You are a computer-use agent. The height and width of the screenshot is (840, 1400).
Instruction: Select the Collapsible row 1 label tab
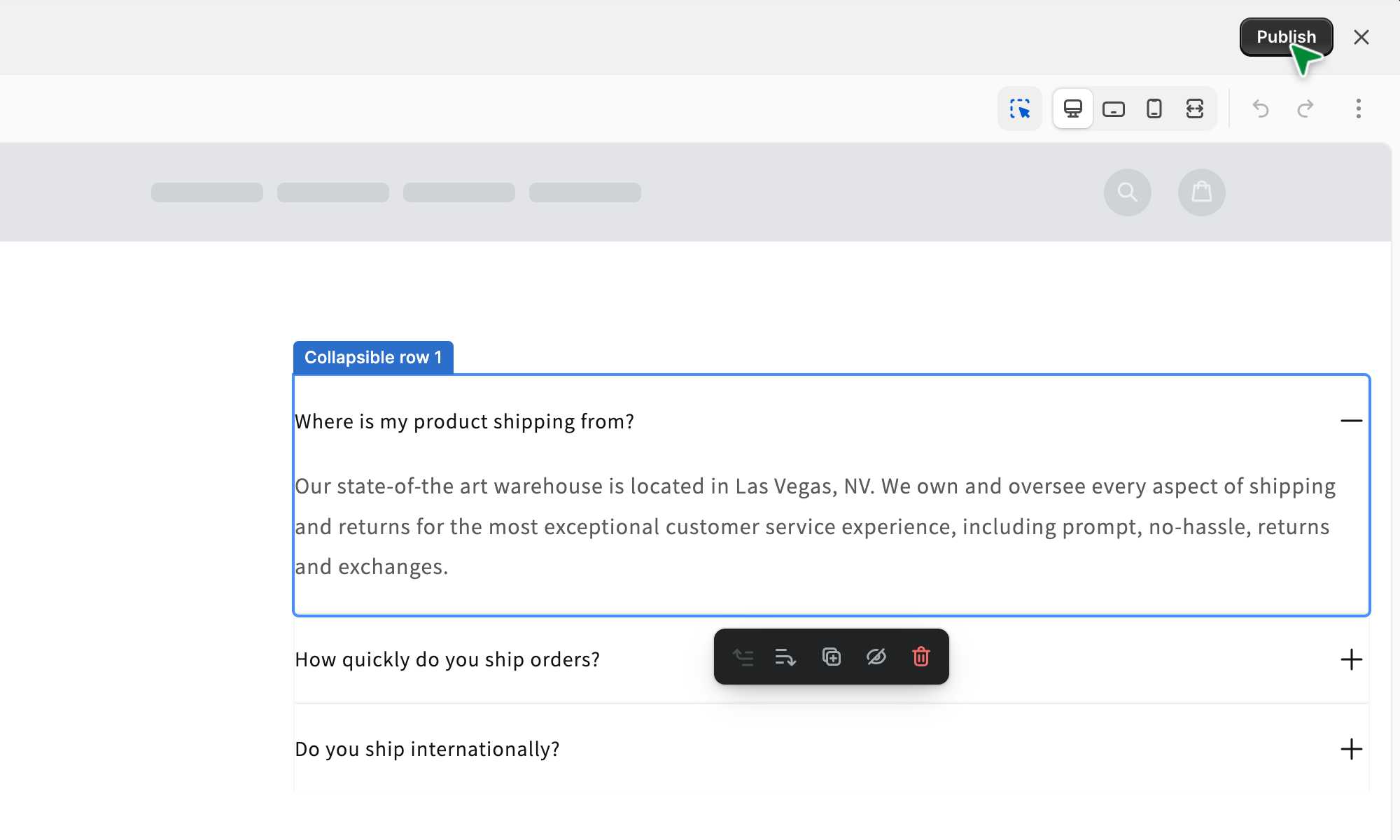pos(373,358)
